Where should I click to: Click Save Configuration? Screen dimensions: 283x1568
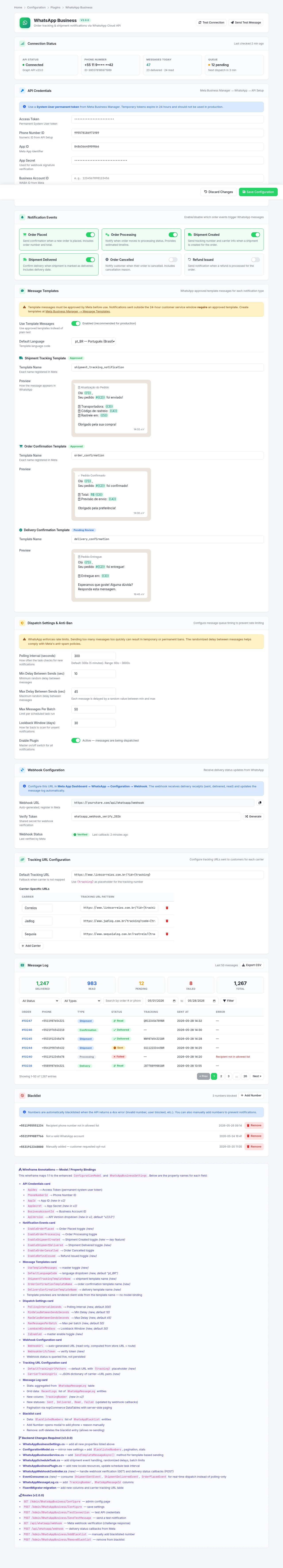[x=258, y=192]
